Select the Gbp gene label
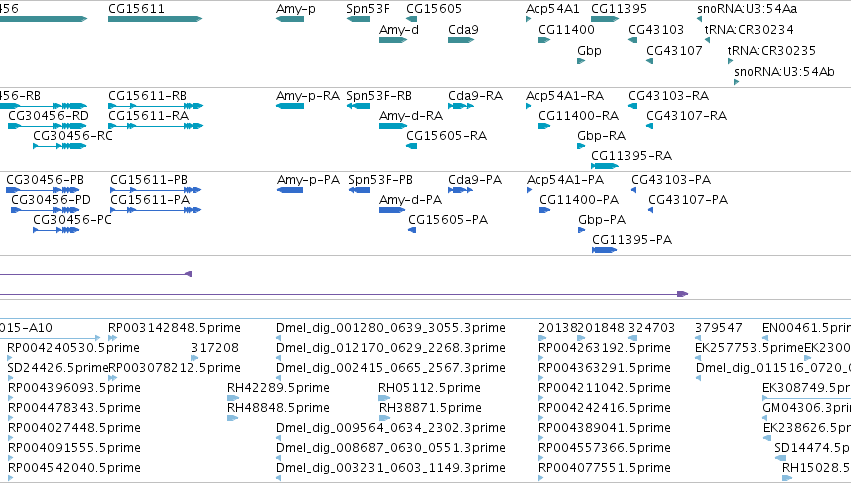 (x=589, y=50)
